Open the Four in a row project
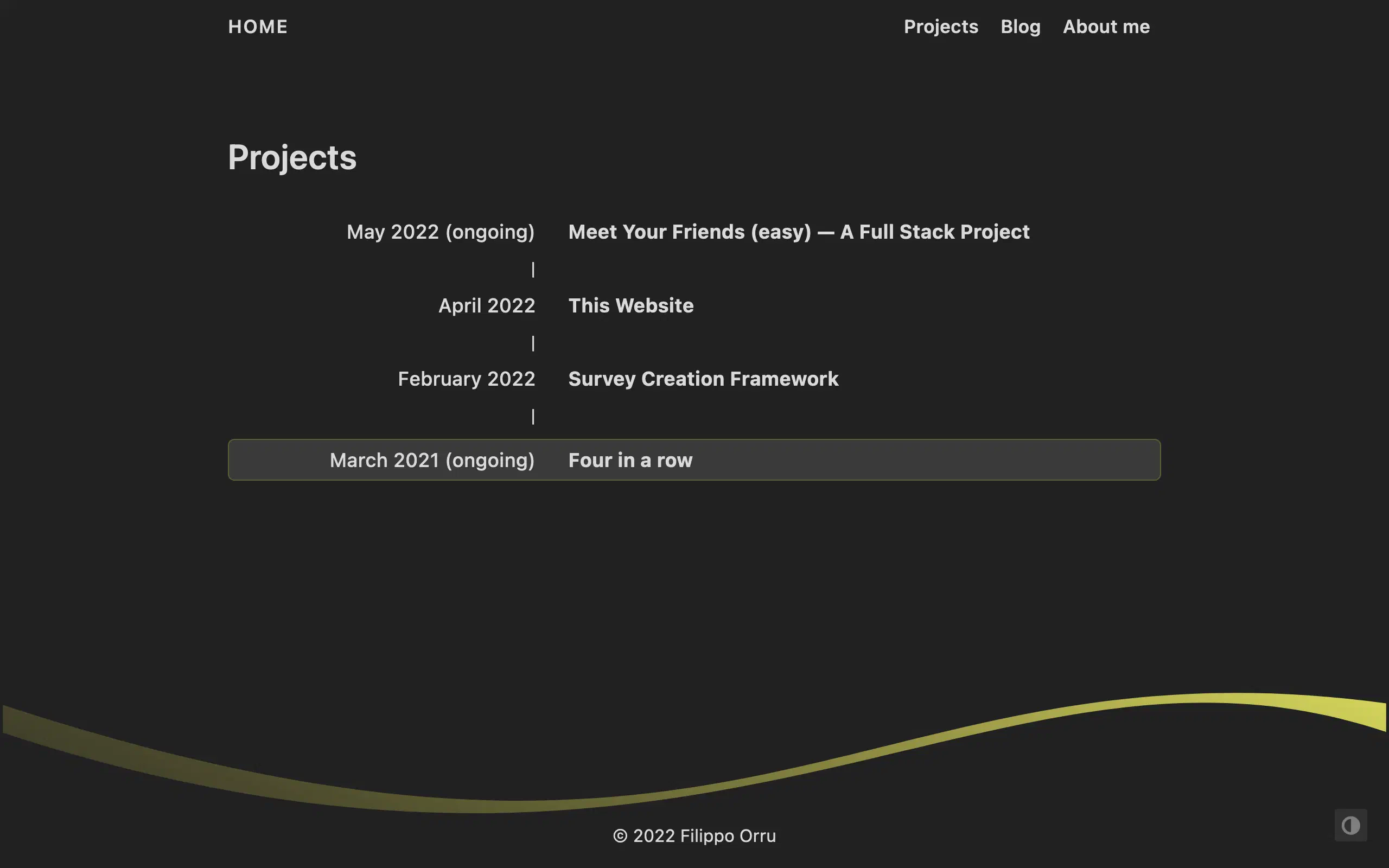This screenshot has height=868, width=1389. [630, 461]
